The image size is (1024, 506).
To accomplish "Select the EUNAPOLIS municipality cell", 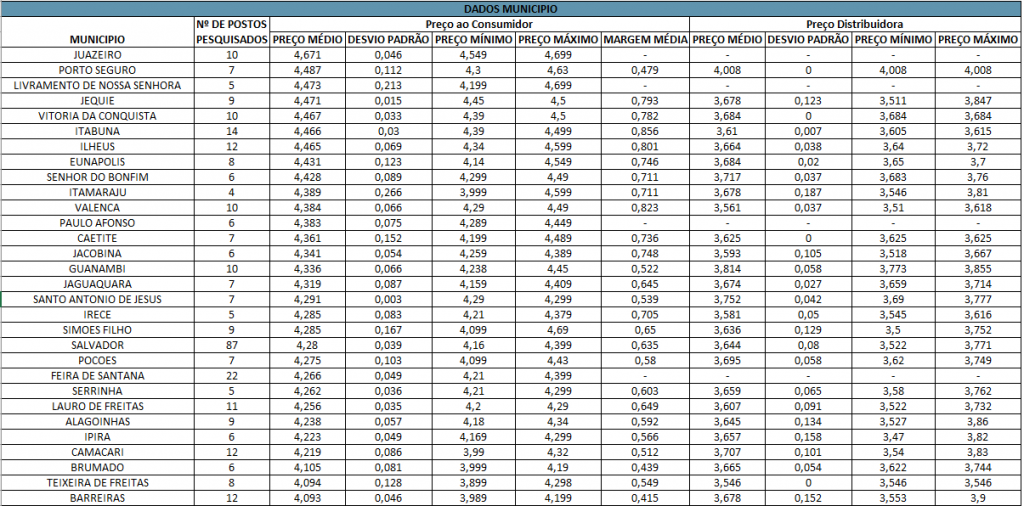I will pyautogui.click(x=97, y=162).
